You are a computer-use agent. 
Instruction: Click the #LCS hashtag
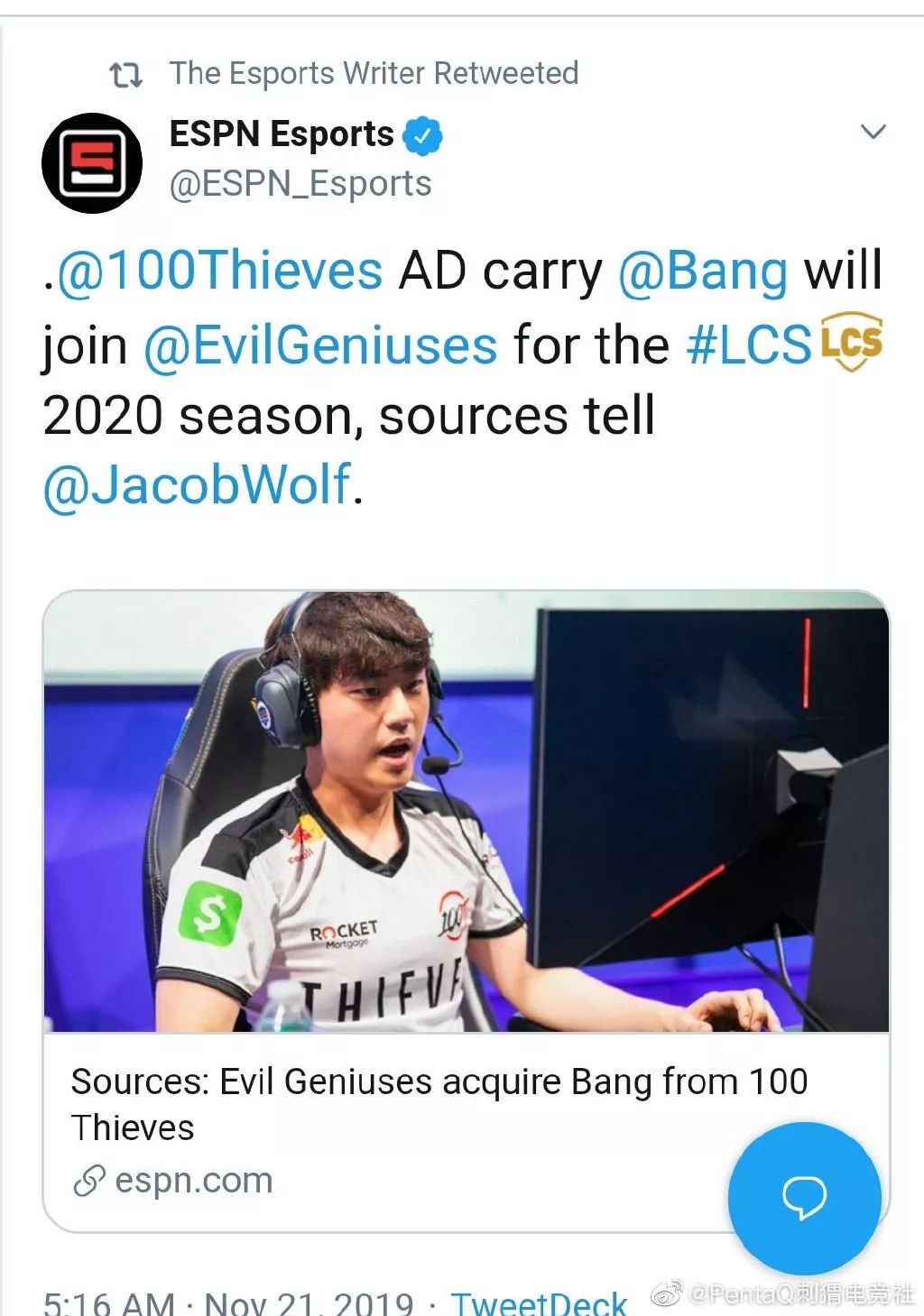749,345
